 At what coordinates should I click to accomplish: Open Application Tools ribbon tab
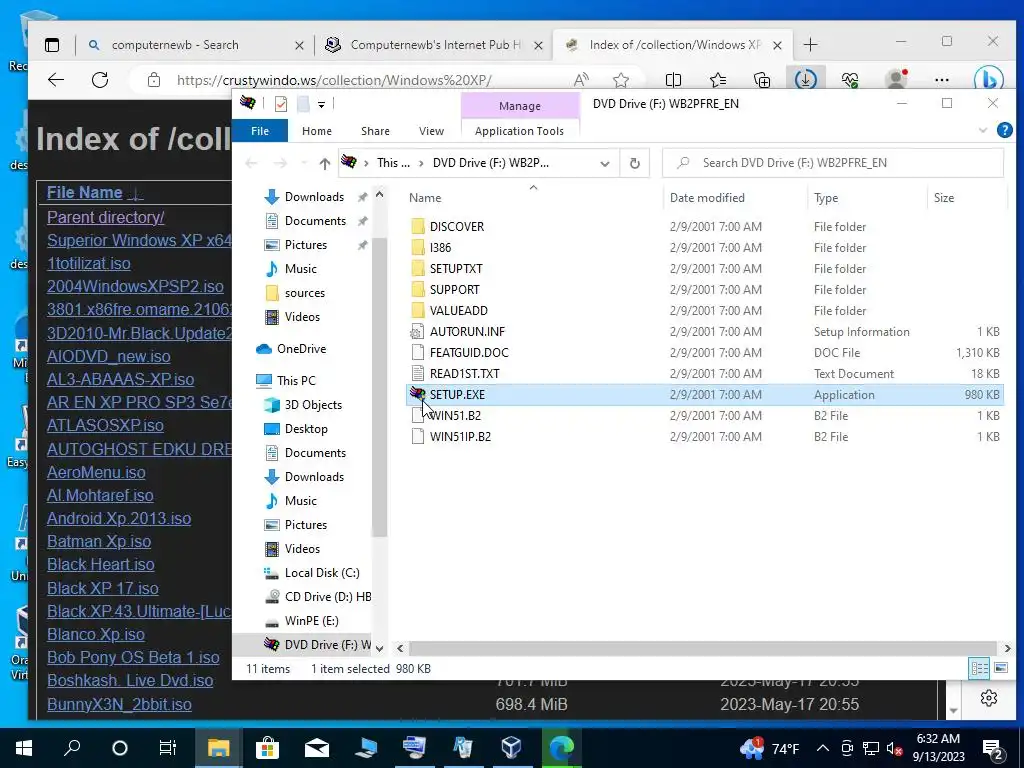[x=519, y=131]
